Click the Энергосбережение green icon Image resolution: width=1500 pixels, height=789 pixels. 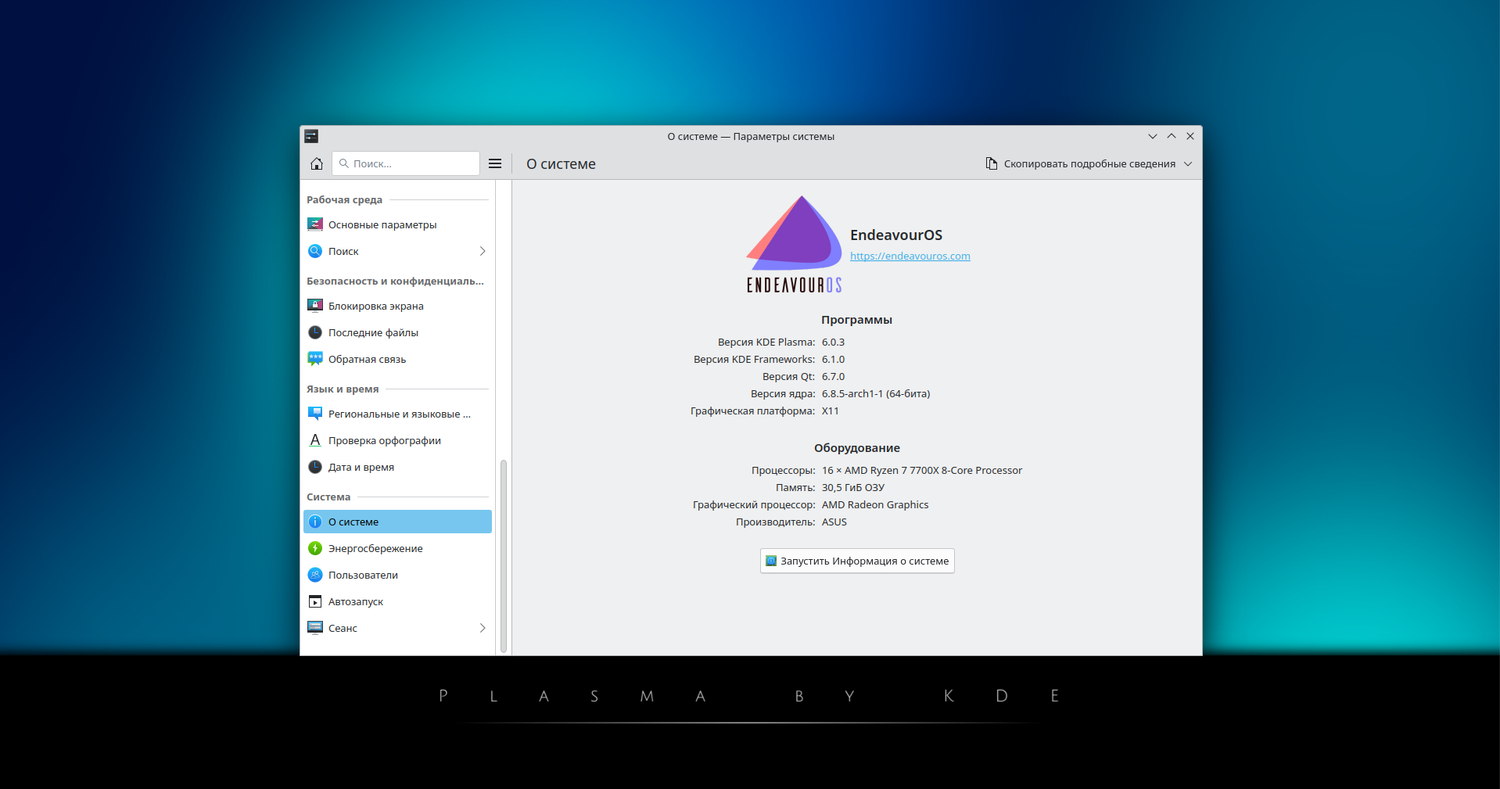point(315,548)
